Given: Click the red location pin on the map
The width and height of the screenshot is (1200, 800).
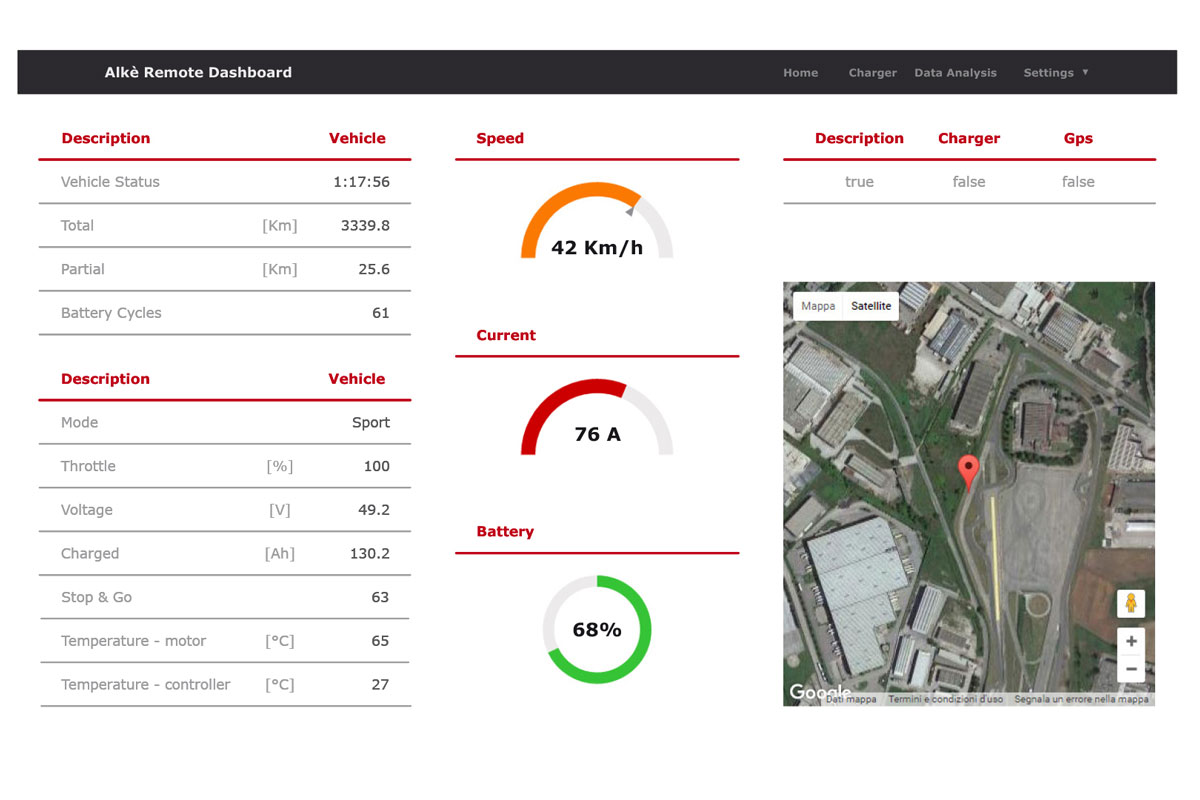Looking at the screenshot, I should tap(968, 472).
